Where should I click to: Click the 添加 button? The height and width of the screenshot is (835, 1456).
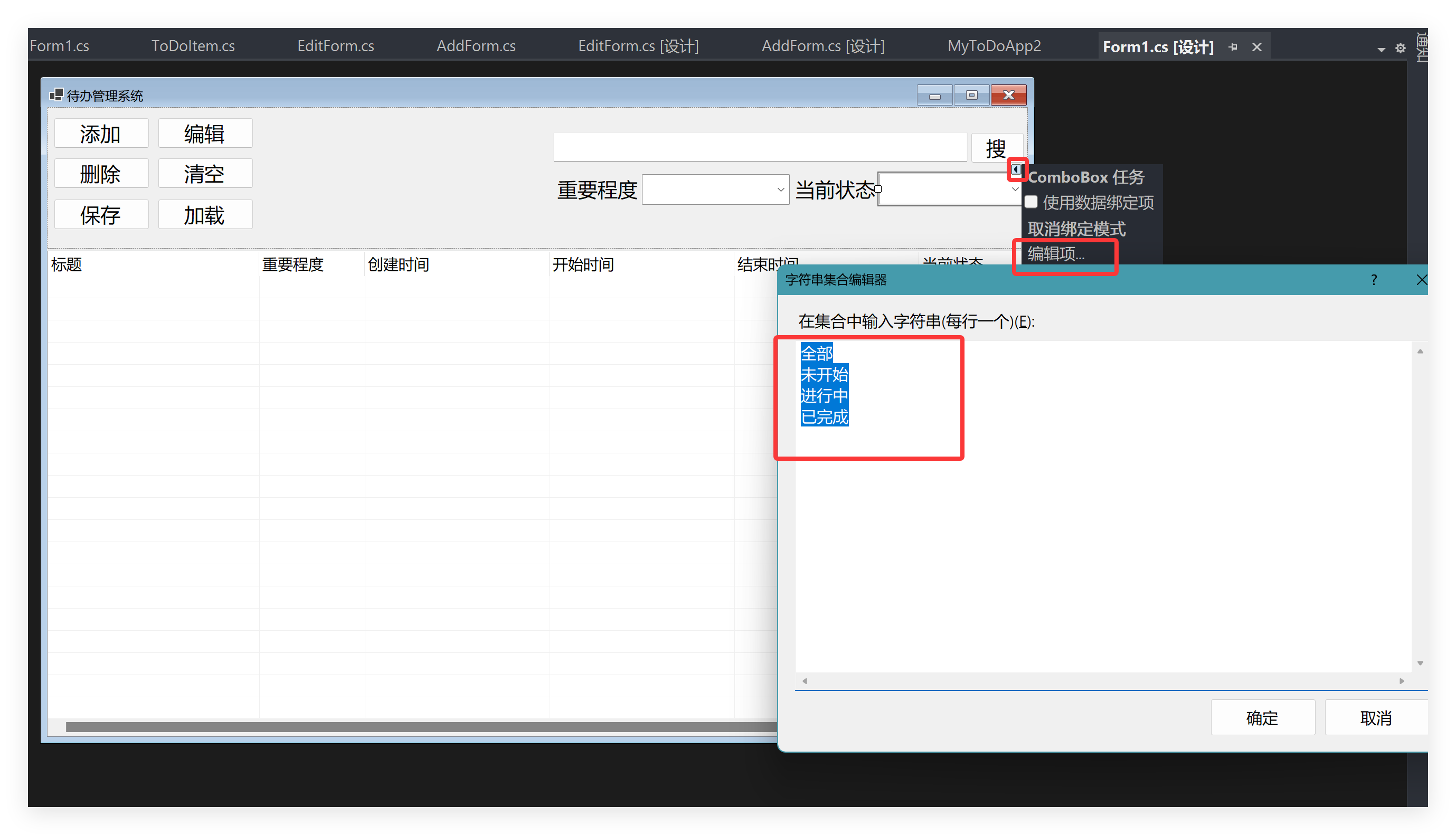point(101,134)
